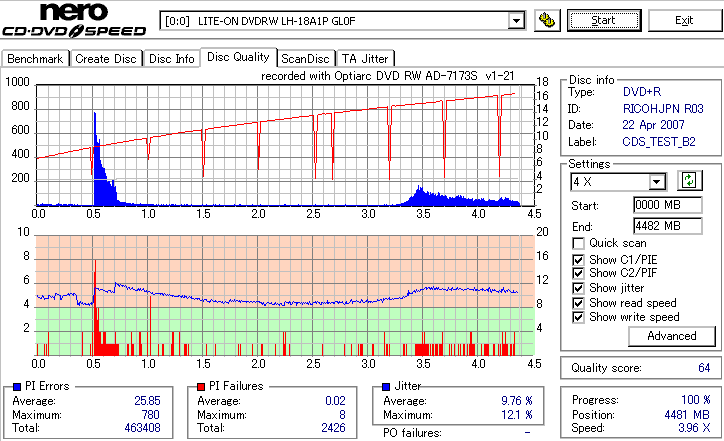Click the PI Errors maximum 780
724x441 pixels.
click(151, 415)
